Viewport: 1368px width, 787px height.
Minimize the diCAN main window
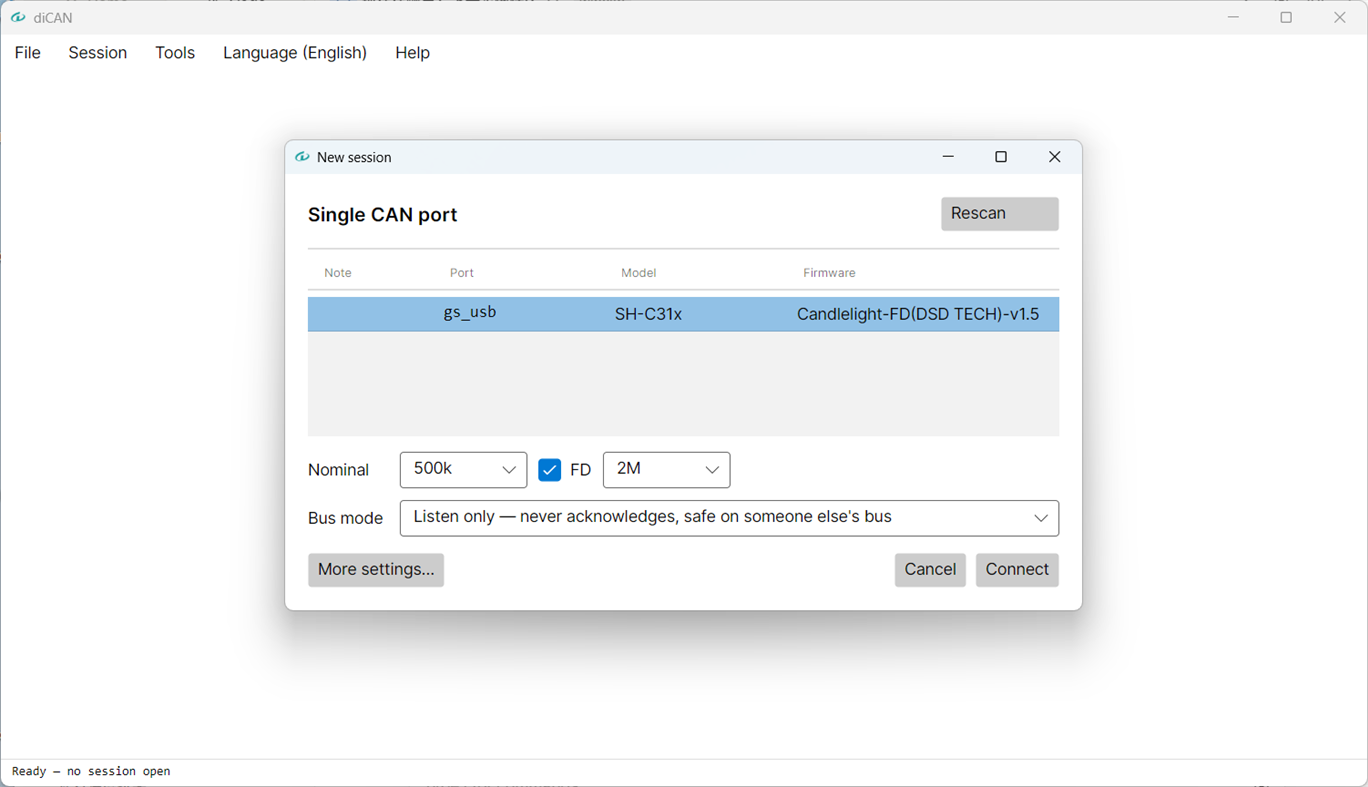pos(1233,18)
